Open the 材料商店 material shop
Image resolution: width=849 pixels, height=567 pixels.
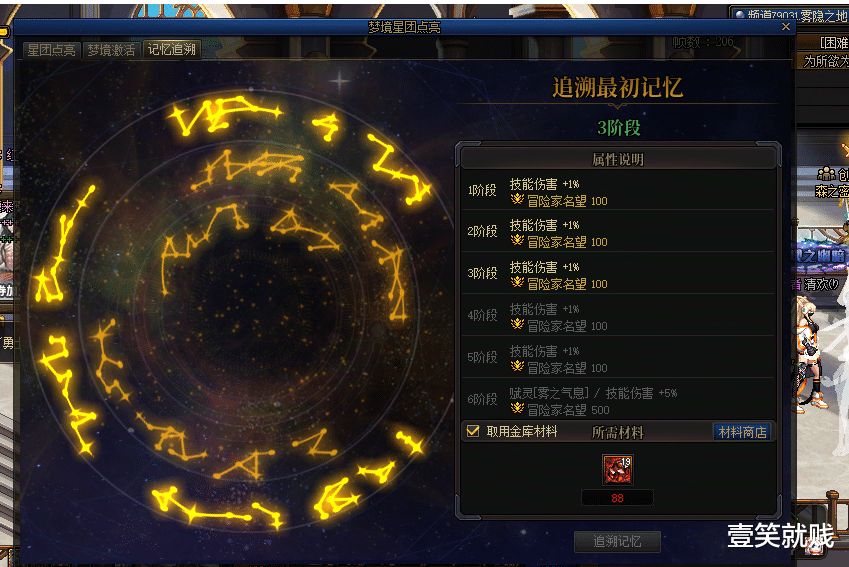point(742,432)
